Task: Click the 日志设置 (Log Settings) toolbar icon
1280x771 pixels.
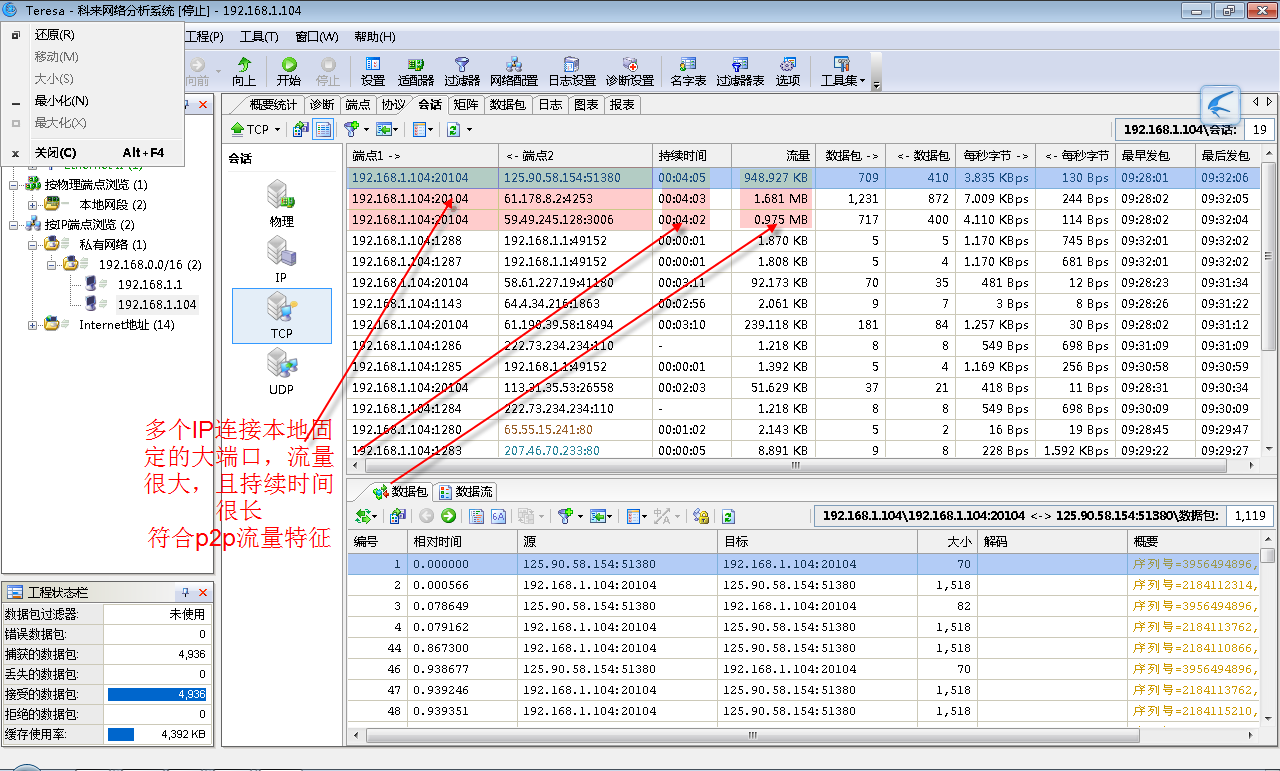Action: 571,71
